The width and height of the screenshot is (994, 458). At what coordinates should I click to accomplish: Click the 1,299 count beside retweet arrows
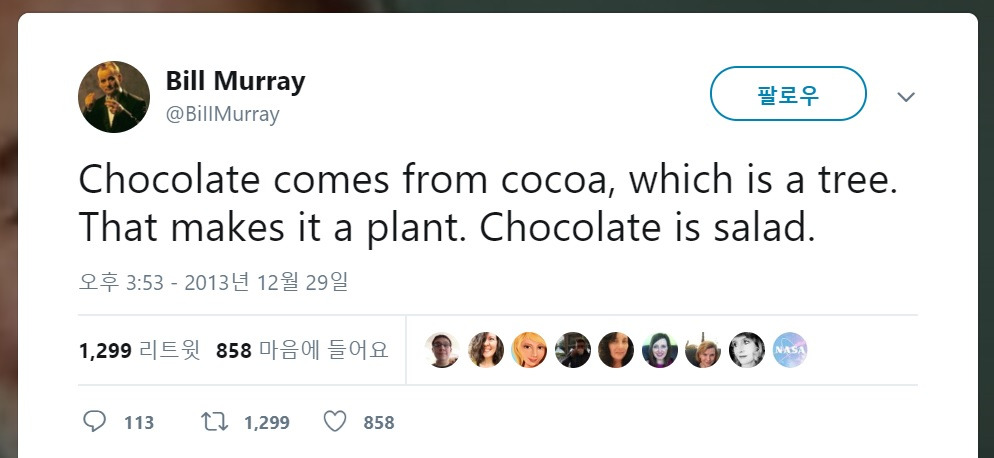point(266,423)
